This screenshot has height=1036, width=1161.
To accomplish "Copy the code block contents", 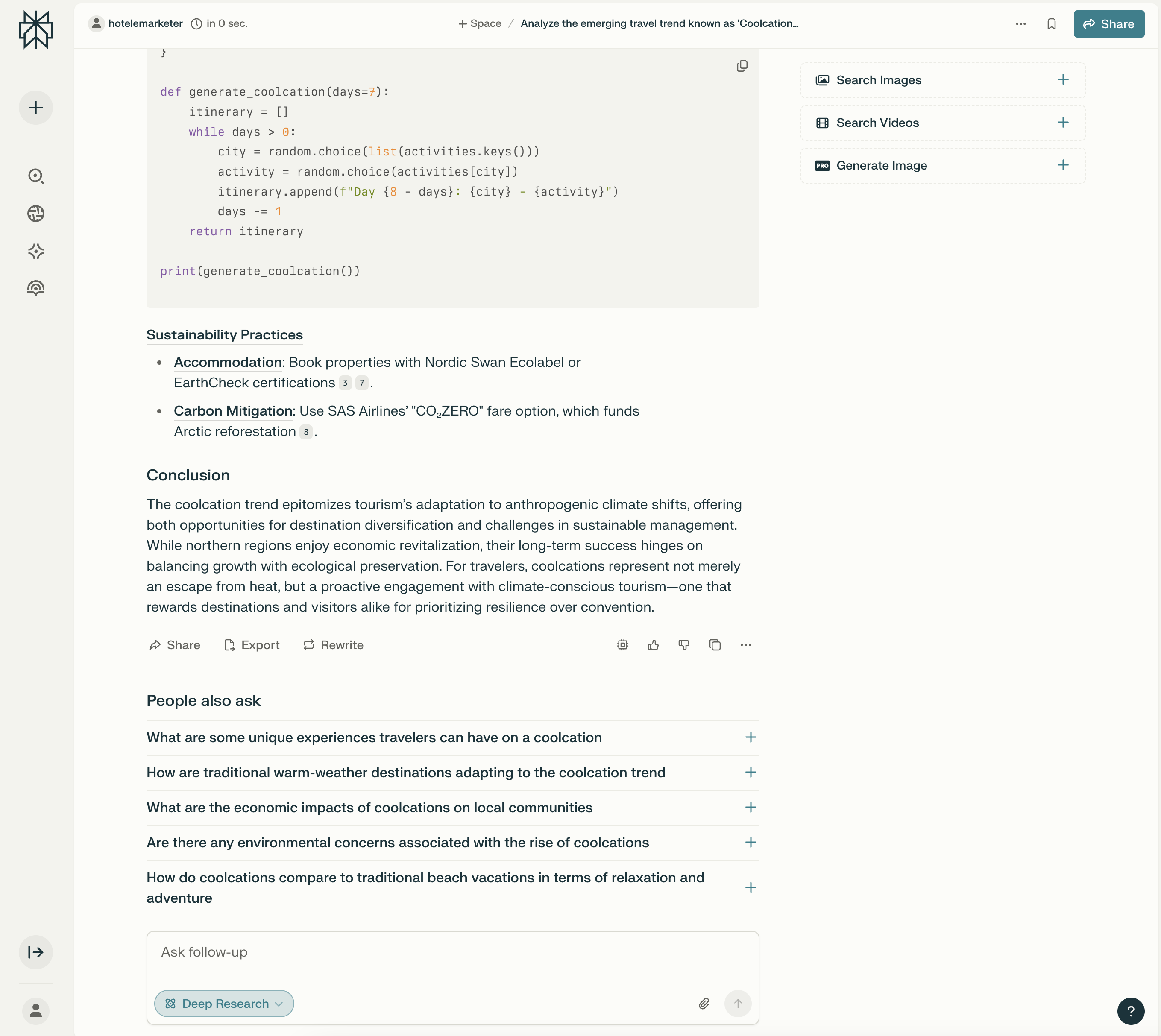I will [x=742, y=66].
